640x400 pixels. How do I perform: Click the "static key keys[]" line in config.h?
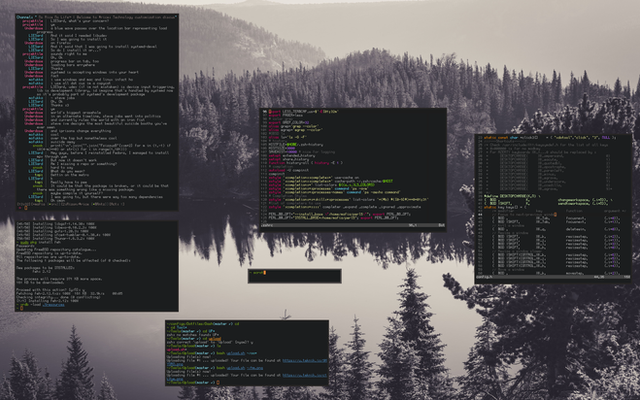505,207
